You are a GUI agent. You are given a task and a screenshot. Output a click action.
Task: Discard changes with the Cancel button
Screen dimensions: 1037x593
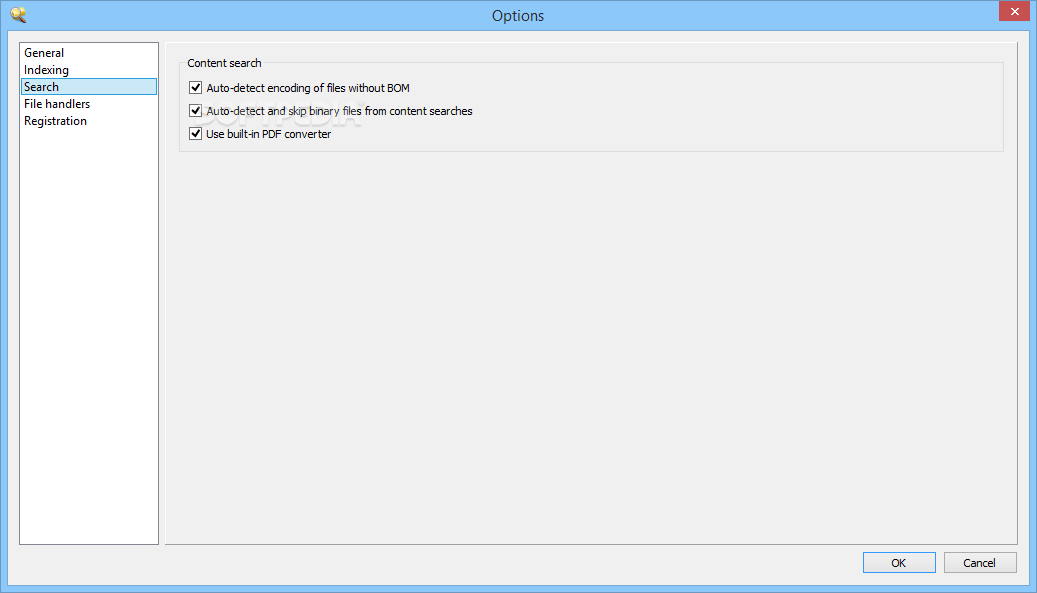[979, 563]
